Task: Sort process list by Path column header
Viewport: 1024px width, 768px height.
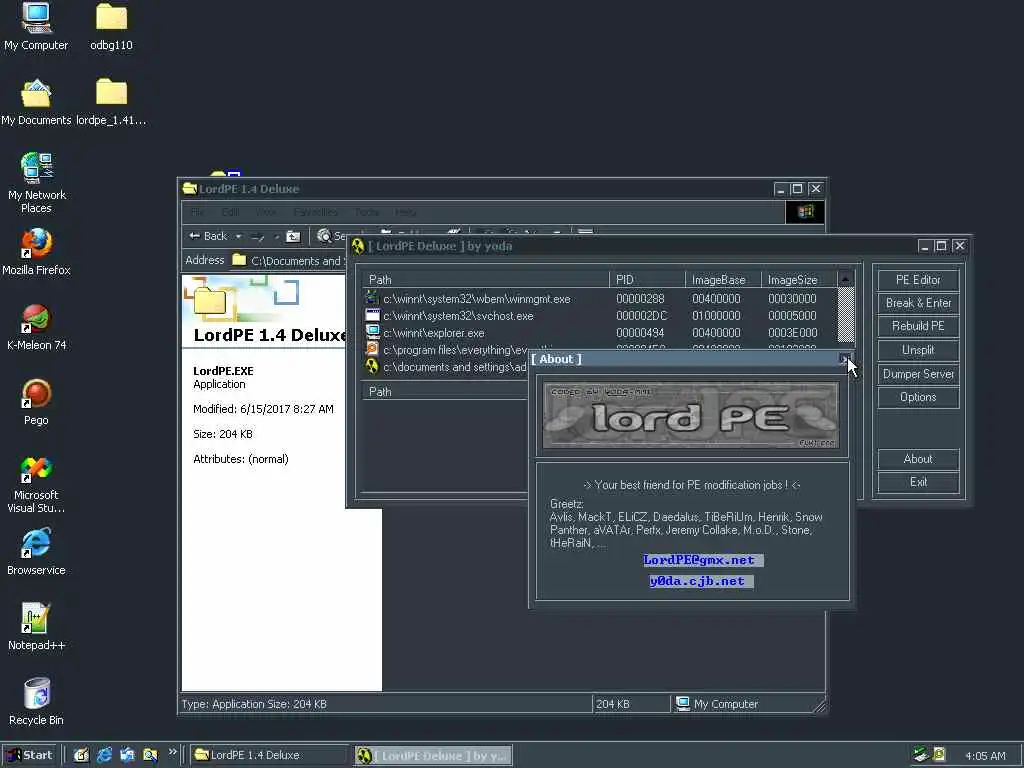Action: (485, 280)
